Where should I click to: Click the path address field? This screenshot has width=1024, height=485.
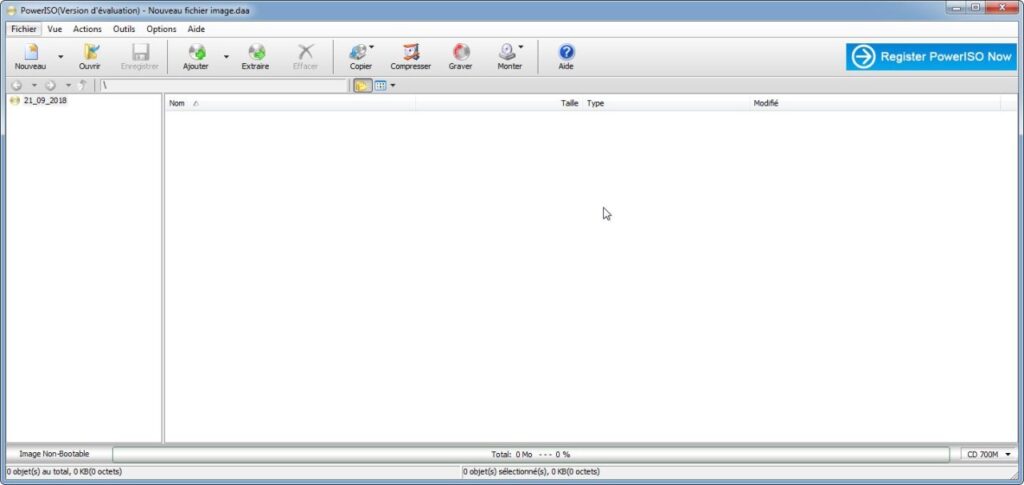tap(224, 86)
